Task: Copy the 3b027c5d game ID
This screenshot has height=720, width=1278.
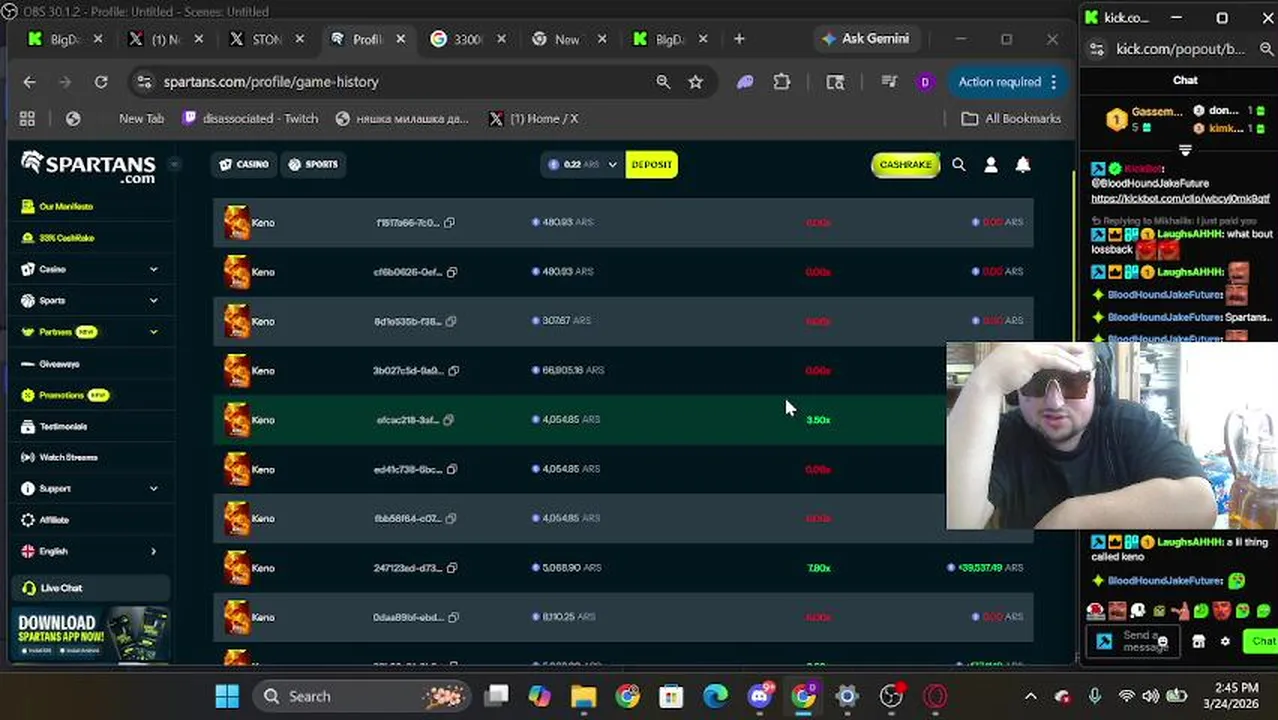Action: 453,371
